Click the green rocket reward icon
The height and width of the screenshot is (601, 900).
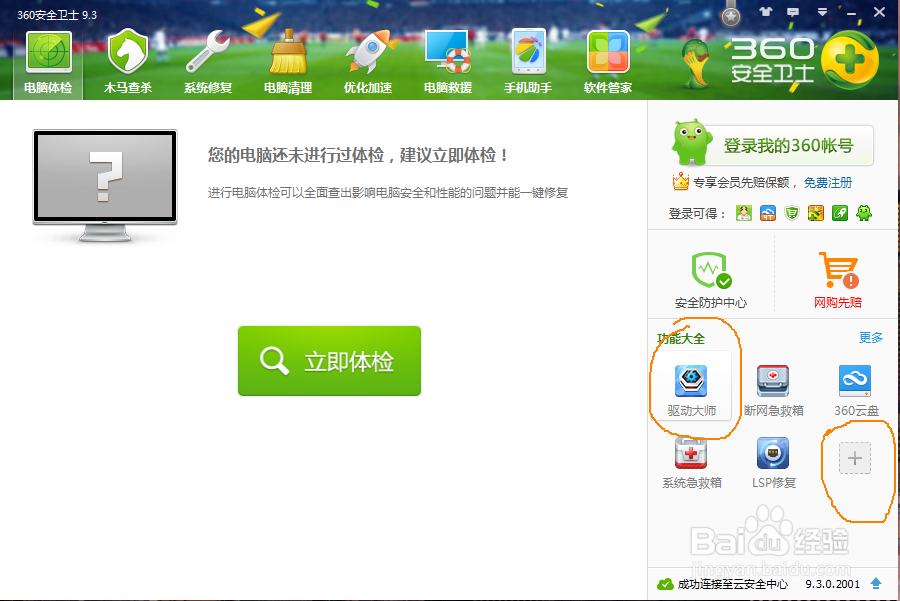(840, 214)
